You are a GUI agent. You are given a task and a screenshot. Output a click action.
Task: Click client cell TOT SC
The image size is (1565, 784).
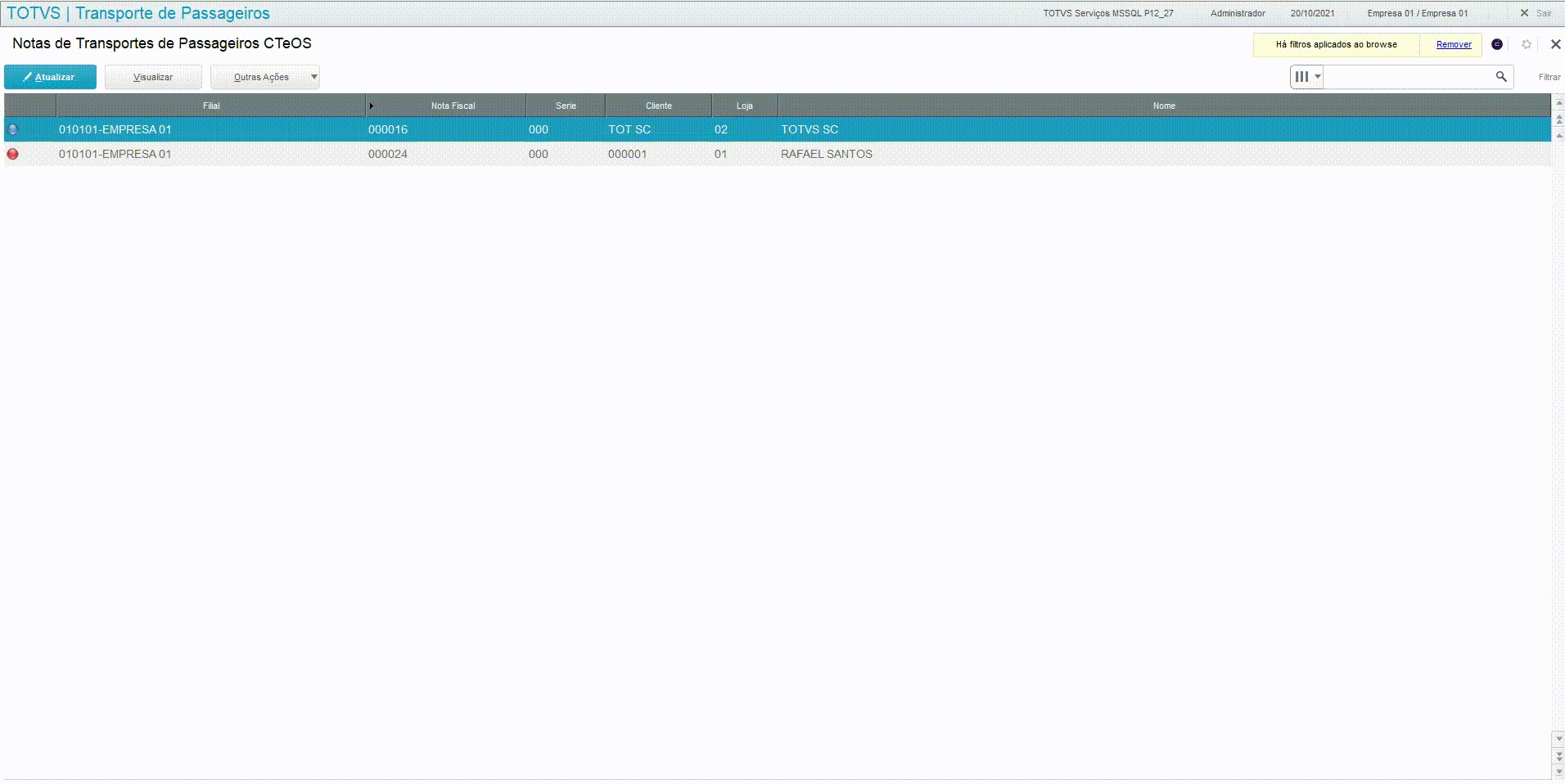(659, 129)
